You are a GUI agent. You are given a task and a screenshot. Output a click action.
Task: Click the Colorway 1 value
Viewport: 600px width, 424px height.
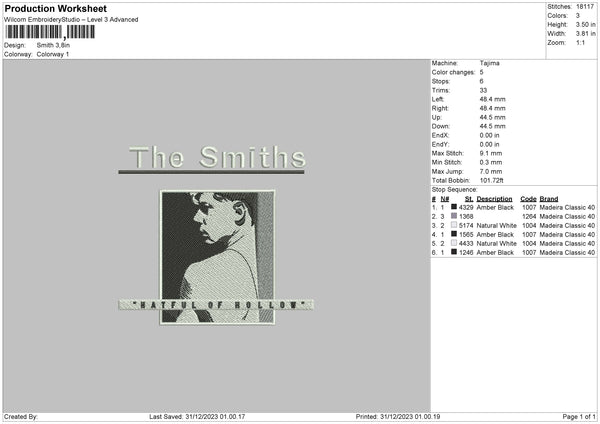tap(53, 54)
